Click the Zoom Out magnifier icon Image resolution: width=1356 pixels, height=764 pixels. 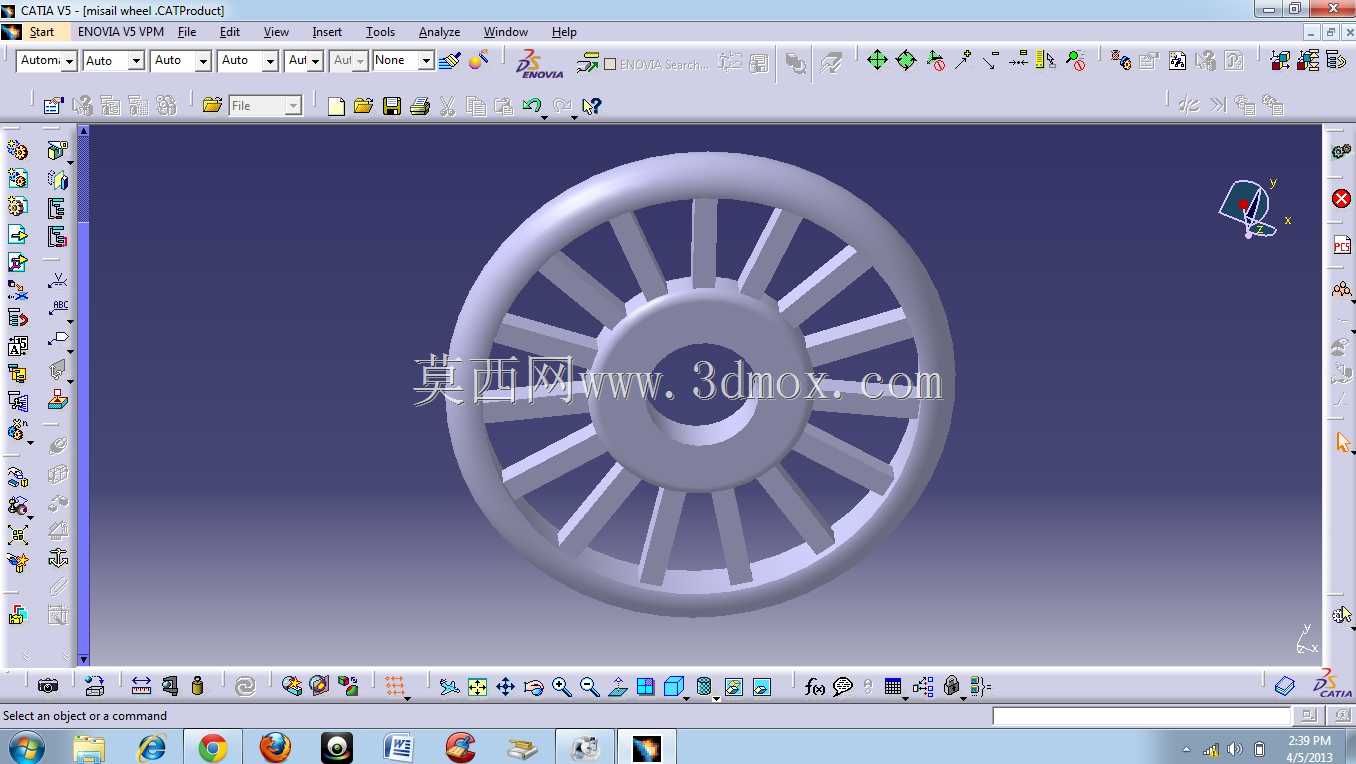click(589, 686)
